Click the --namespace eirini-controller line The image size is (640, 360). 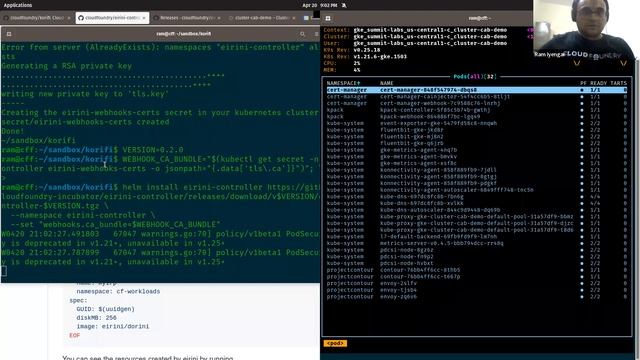83,215
